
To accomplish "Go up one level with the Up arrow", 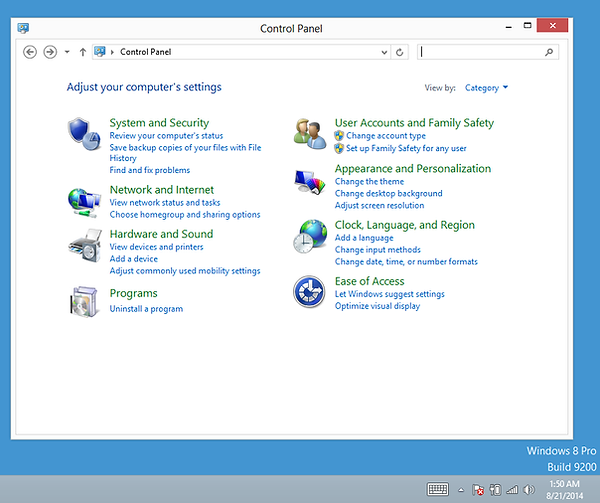I will (83, 52).
